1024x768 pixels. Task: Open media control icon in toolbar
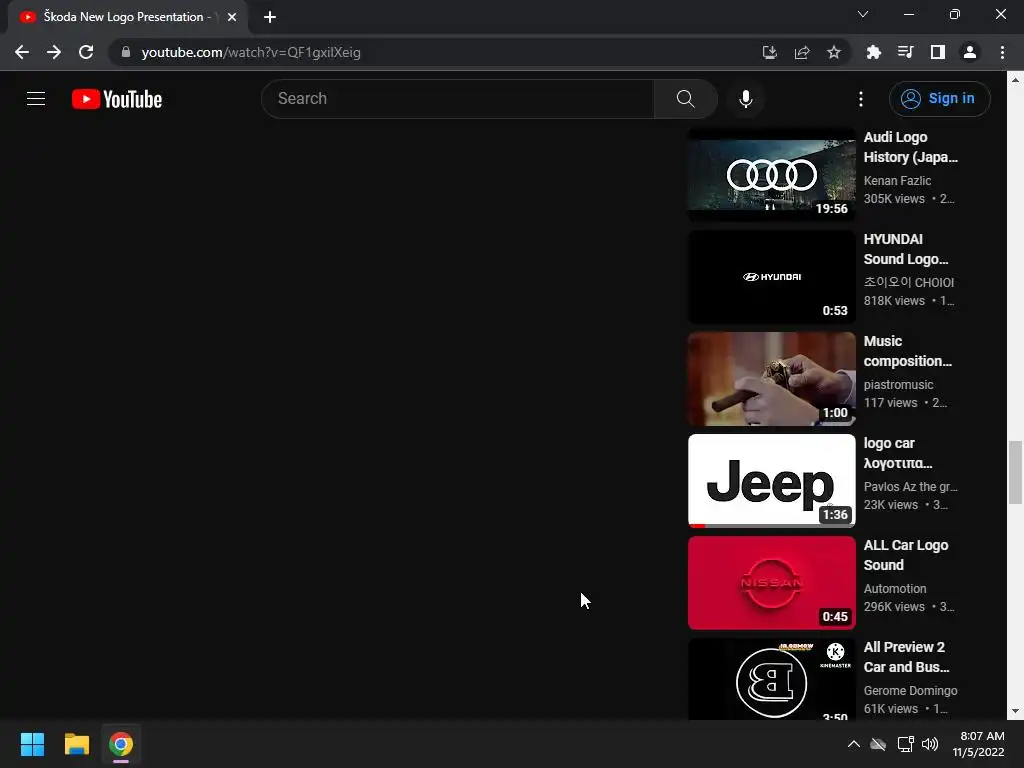point(905,52)
